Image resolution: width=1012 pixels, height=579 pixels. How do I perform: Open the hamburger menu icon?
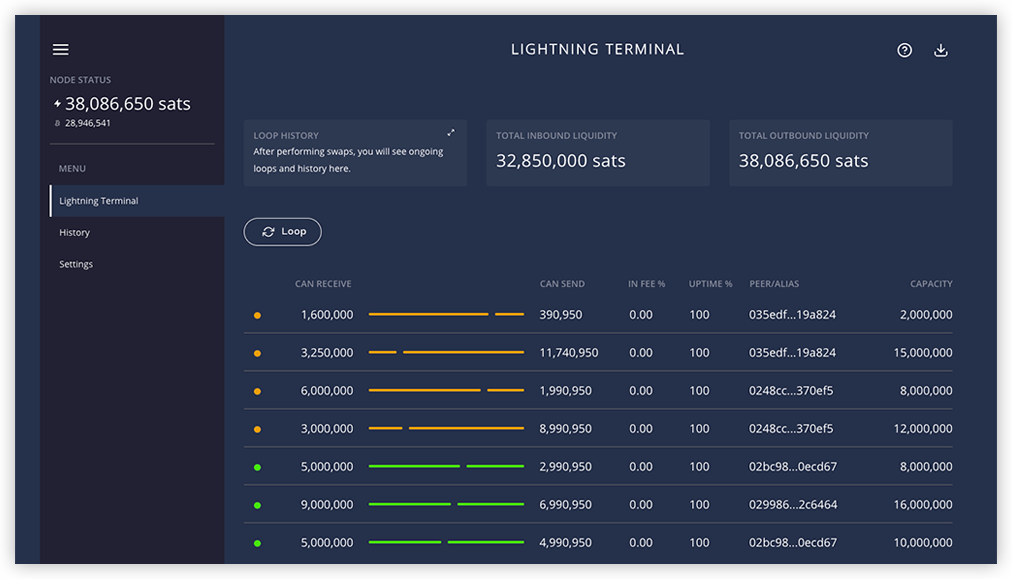click(x=61, y=50)
